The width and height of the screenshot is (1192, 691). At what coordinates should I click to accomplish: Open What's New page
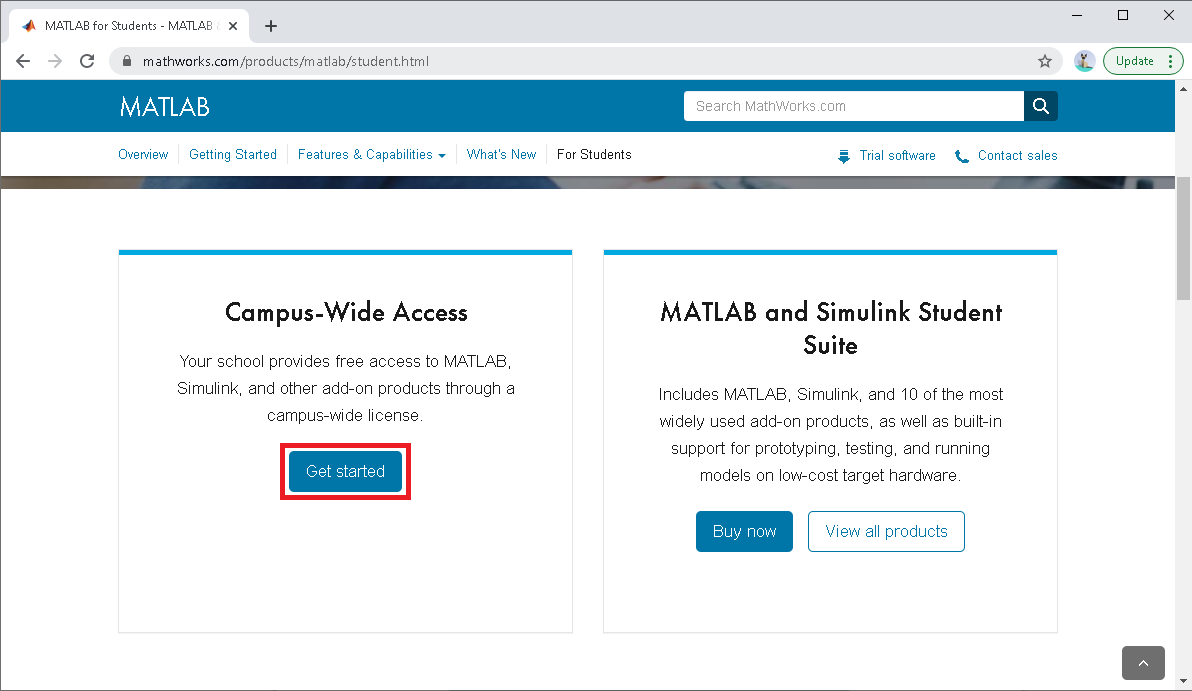click(501, 155)
